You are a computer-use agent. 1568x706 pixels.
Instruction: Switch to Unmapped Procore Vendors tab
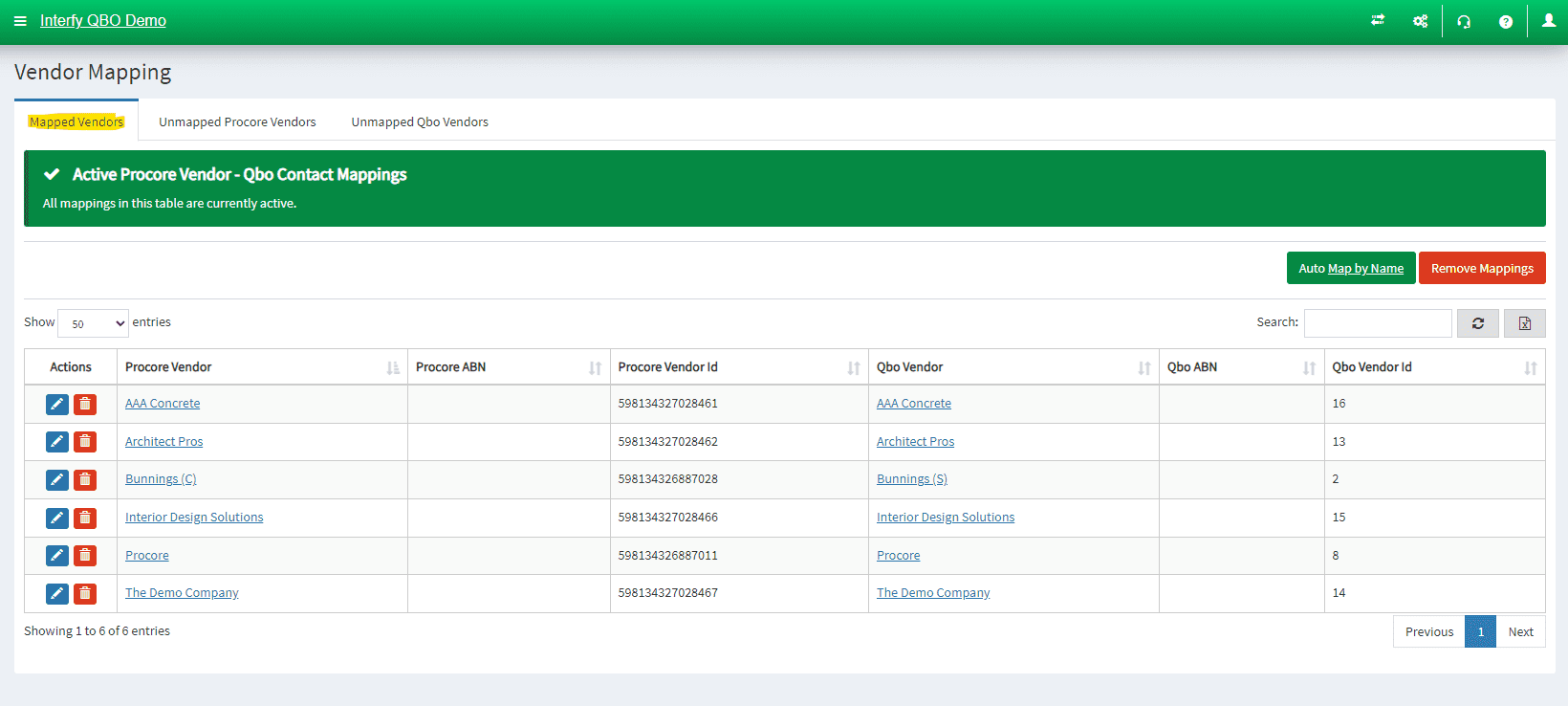point(237,121)
